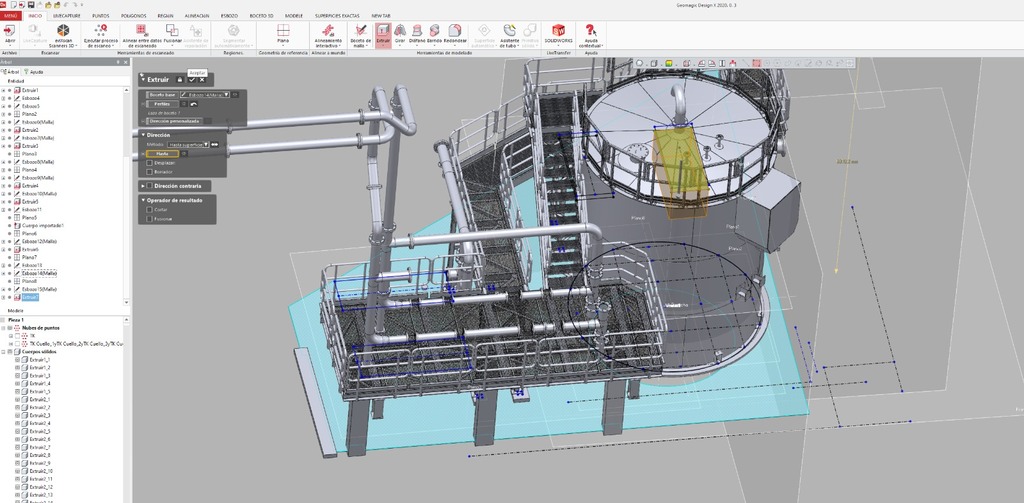
Task: Tick the Desplazar checkbox under Dirección
Action: (150, 162)
